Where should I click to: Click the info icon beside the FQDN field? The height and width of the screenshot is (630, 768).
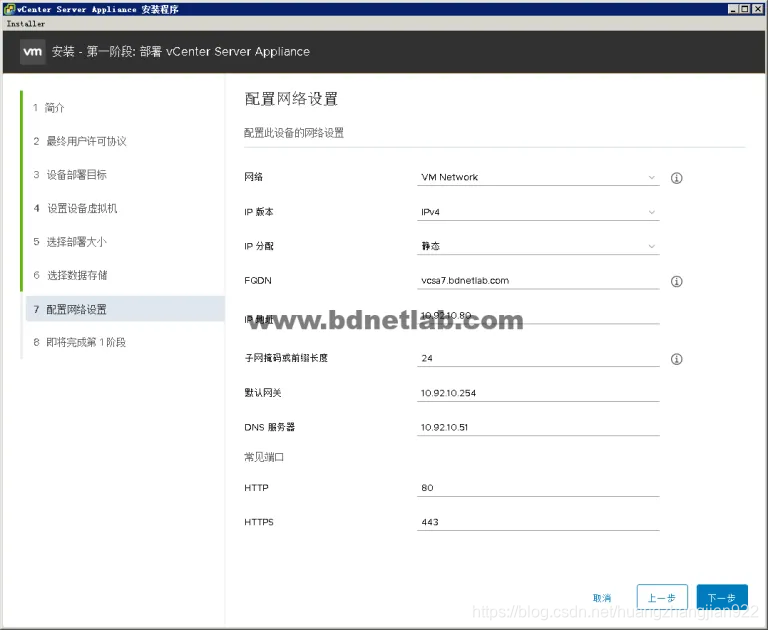[x=676, y=281]
